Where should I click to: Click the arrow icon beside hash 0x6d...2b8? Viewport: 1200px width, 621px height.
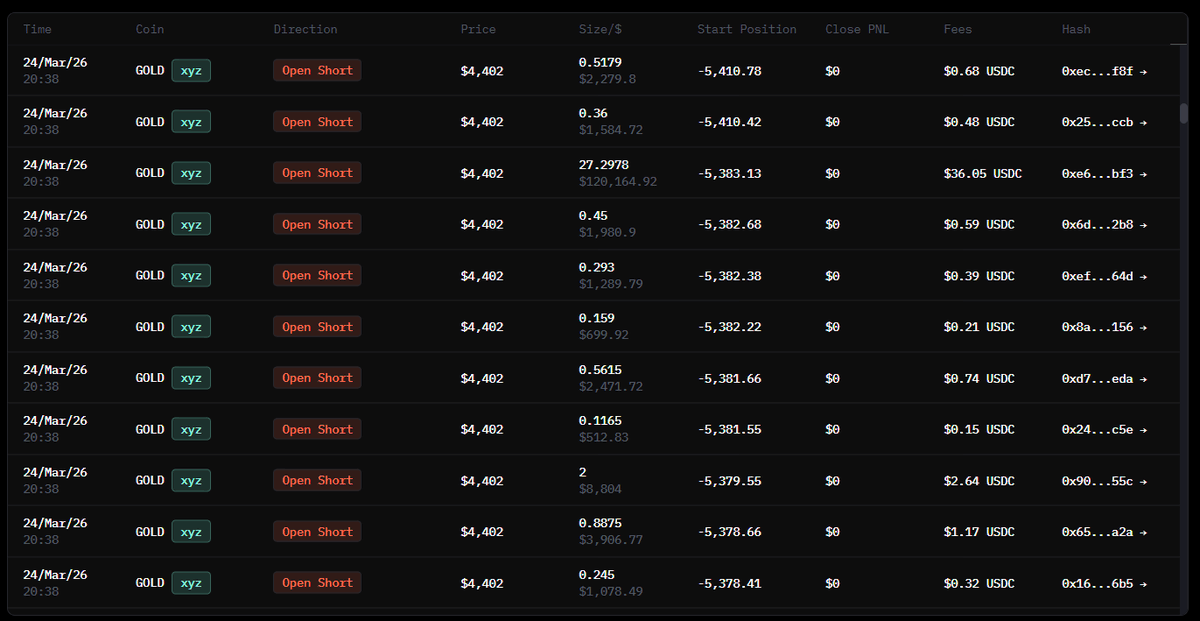point(1143,225)
